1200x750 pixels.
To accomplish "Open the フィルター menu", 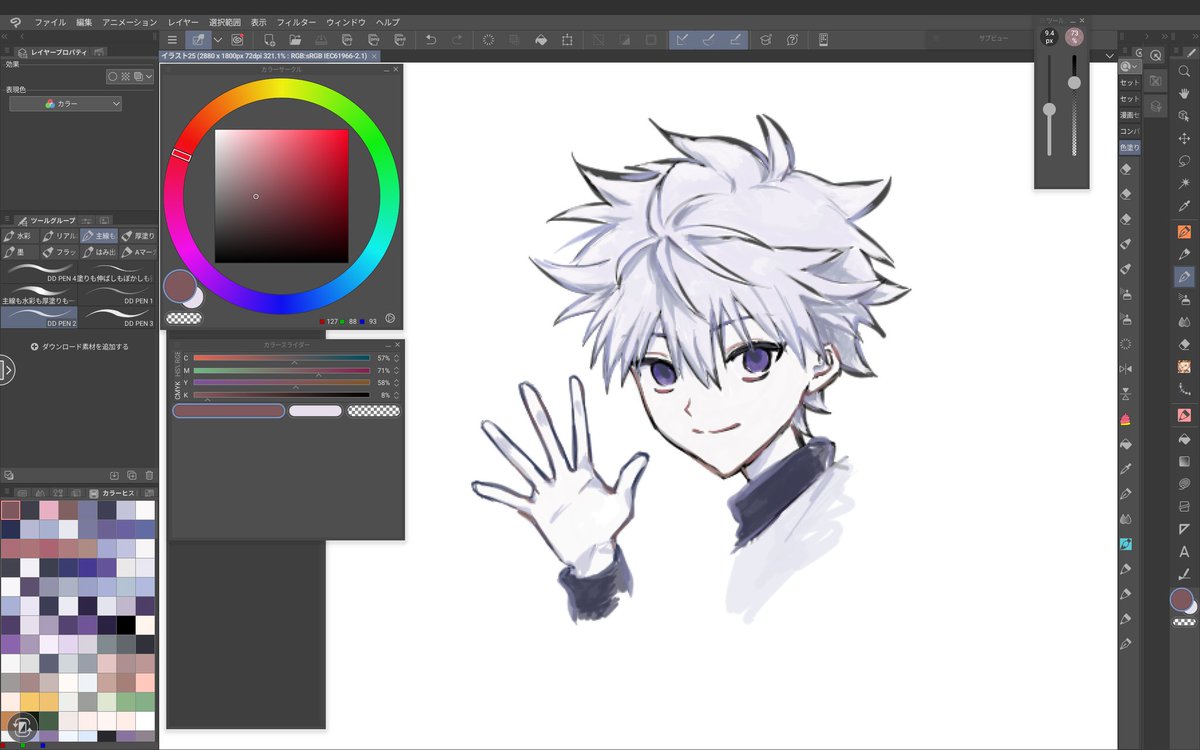I will click(x=296, y=22).
